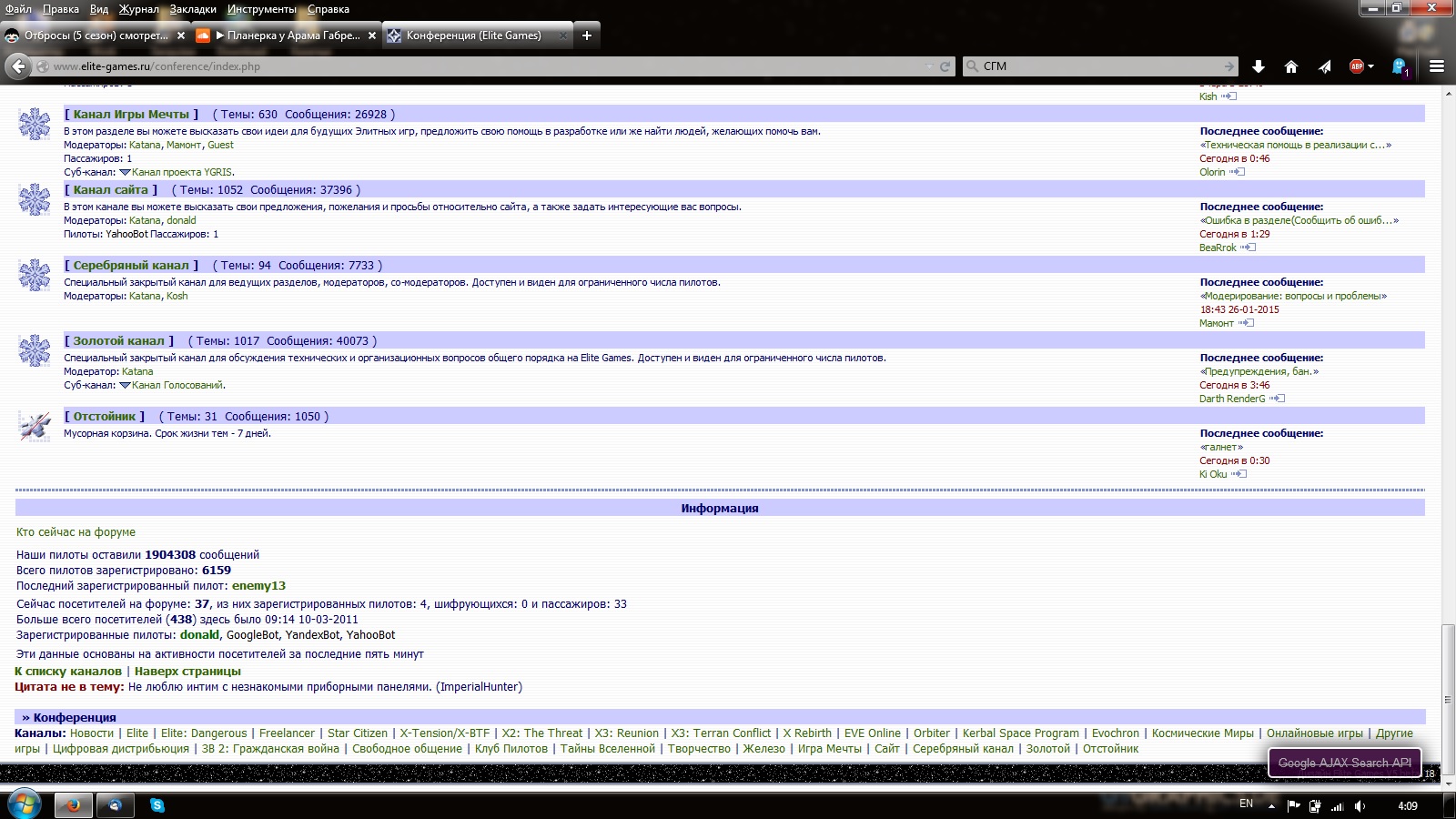Click the go-to-last-post icon next to Olorin

coord(1238,172)
